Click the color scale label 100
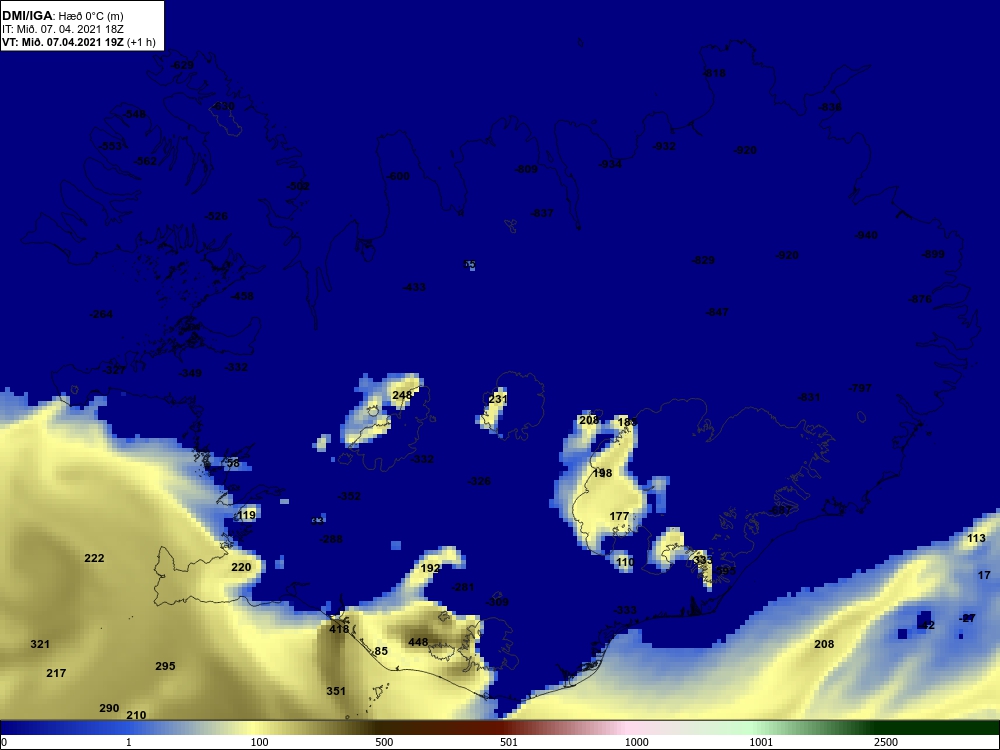The image size is (1000, 750). [260, 742]
